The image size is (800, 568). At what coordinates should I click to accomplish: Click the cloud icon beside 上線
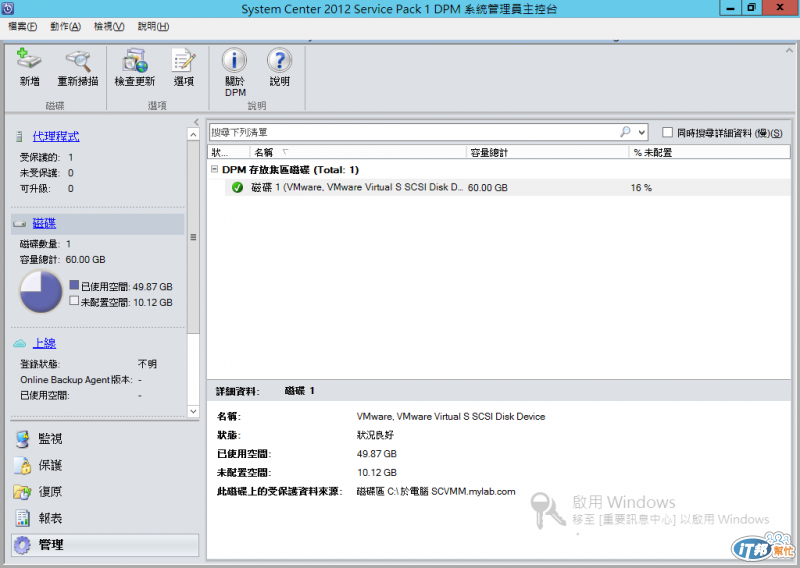(x=19, y=343)
